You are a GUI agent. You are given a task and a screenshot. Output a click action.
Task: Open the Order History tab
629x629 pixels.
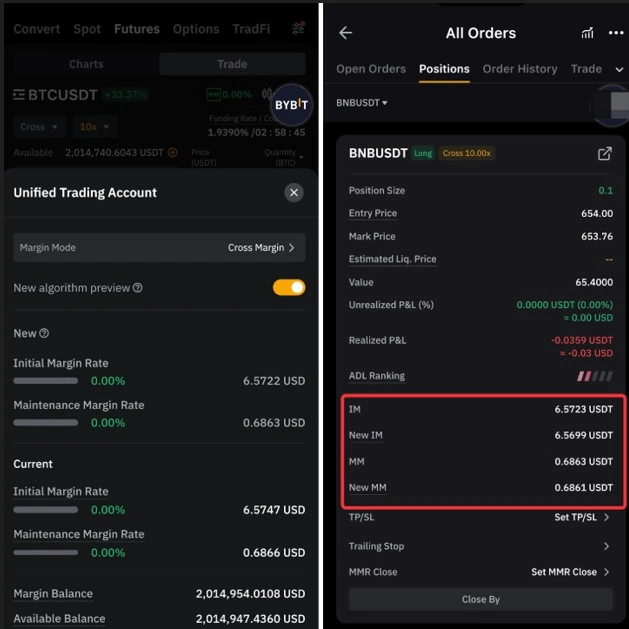point(520,69)
